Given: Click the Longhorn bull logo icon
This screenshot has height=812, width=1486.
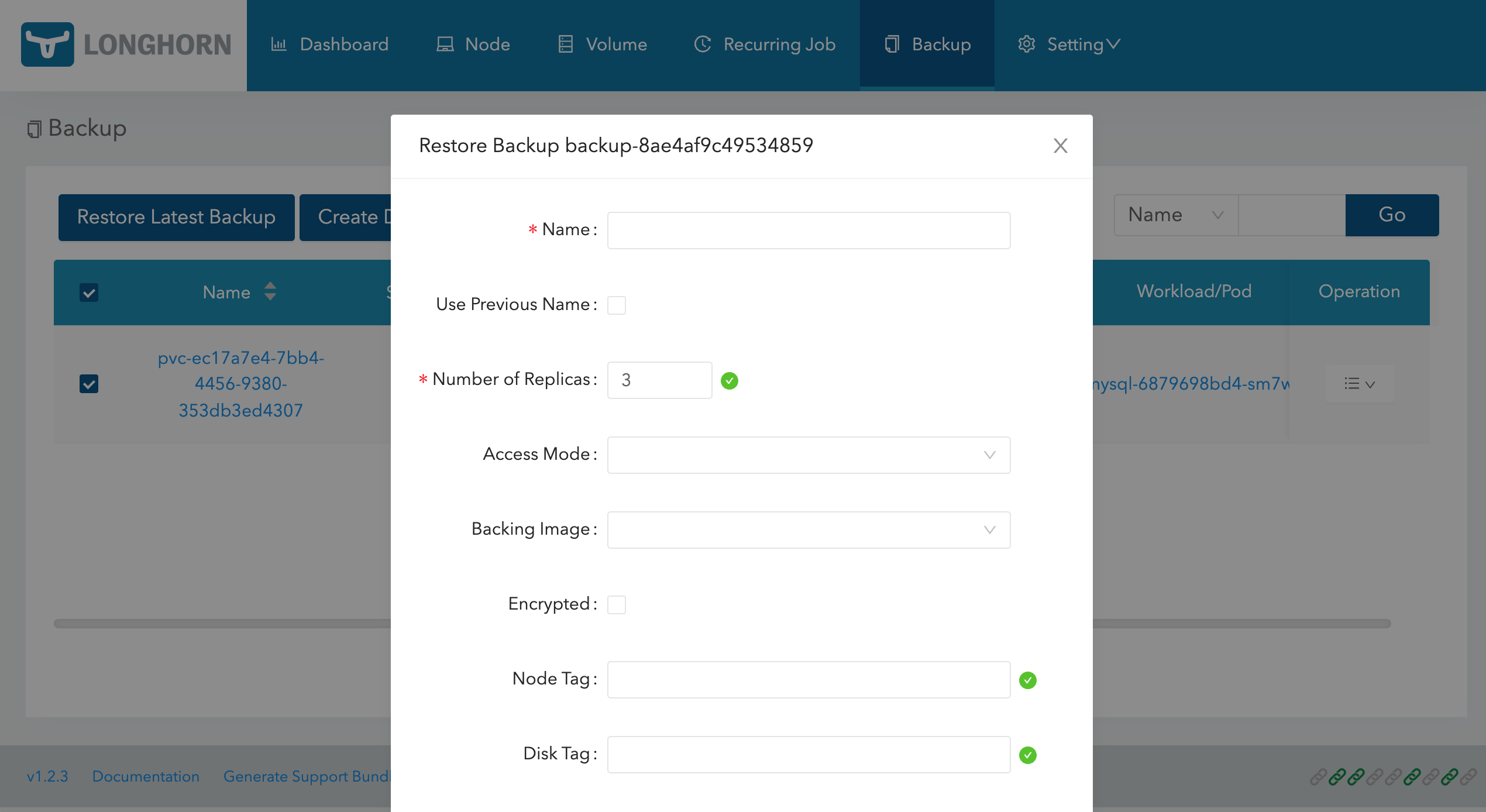Looking at the screenshot, I should click(47, 44).
